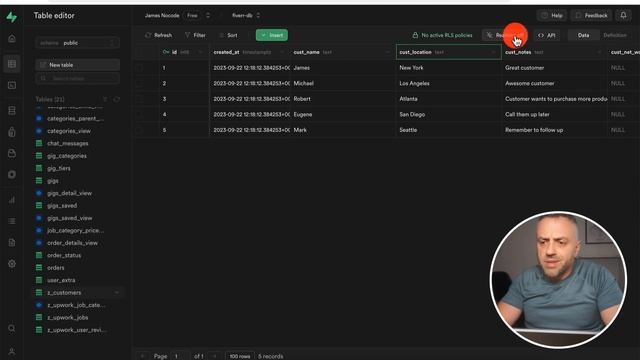Click the search icon in sidebar
Screen dimensions: 640x360
pyautogui.click(x=12, y=328)
